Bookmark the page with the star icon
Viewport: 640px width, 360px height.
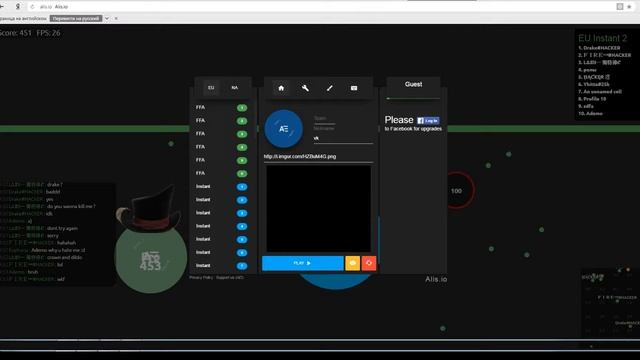pos(629,7)
